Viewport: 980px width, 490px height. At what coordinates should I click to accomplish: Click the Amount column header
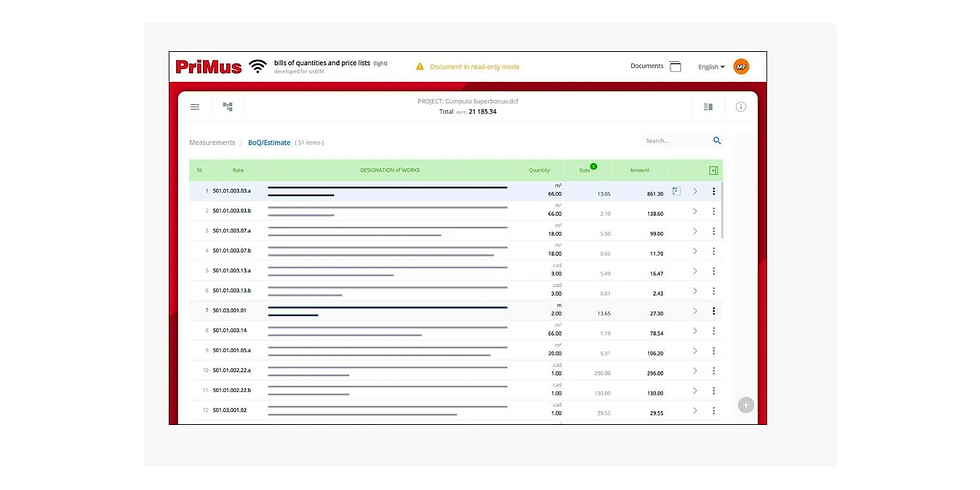[639, 170]
